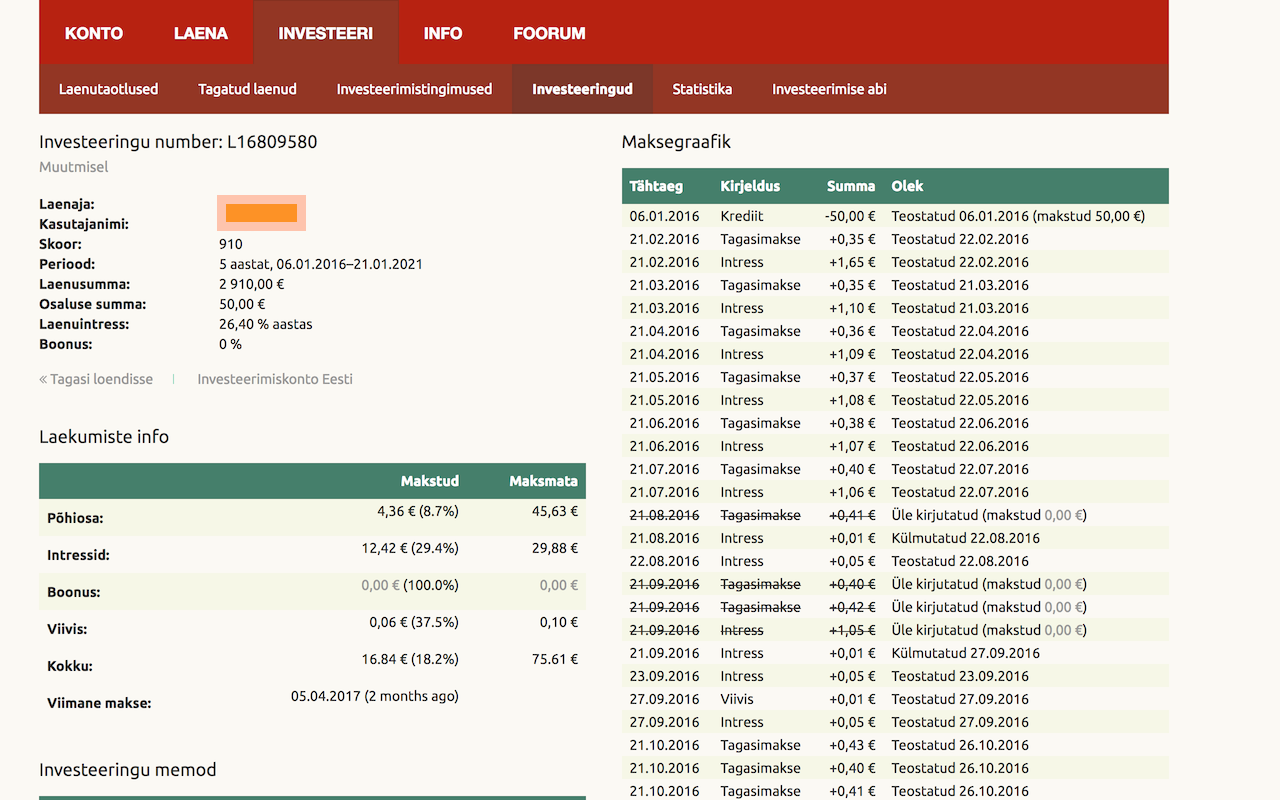Viewport: 1280px width, 800px height.
Task: Click loan amount '2 910,00 €'
Action: tap(252, 284)
